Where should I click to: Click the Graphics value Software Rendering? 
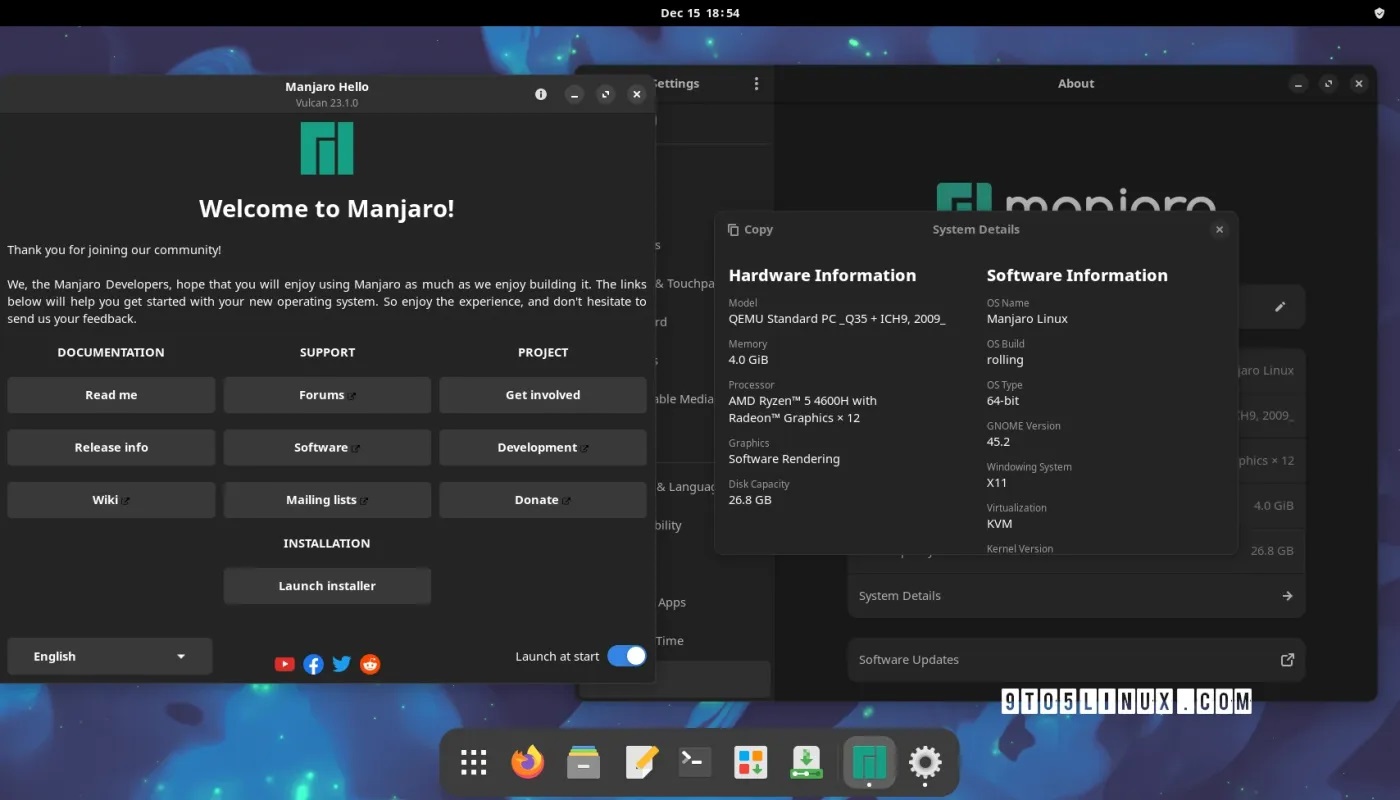(x=784, y=459)
